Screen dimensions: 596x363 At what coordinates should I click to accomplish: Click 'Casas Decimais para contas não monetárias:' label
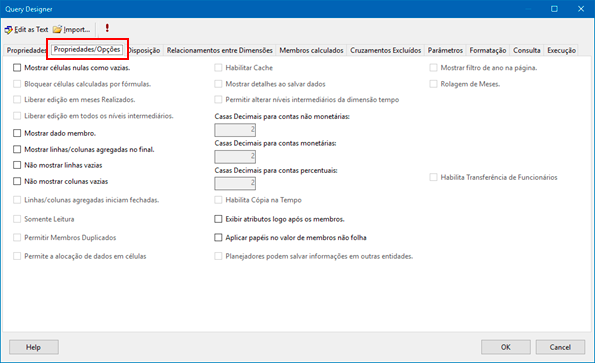pyautogui.click(x=282, y=116)
